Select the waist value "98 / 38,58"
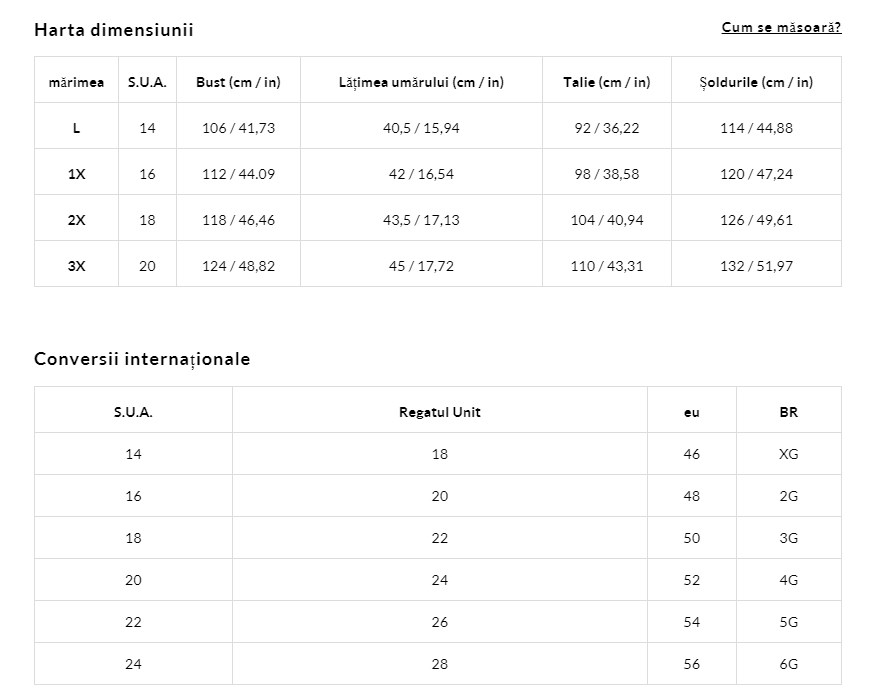This screenshot has width=879, height=697. 607,174
